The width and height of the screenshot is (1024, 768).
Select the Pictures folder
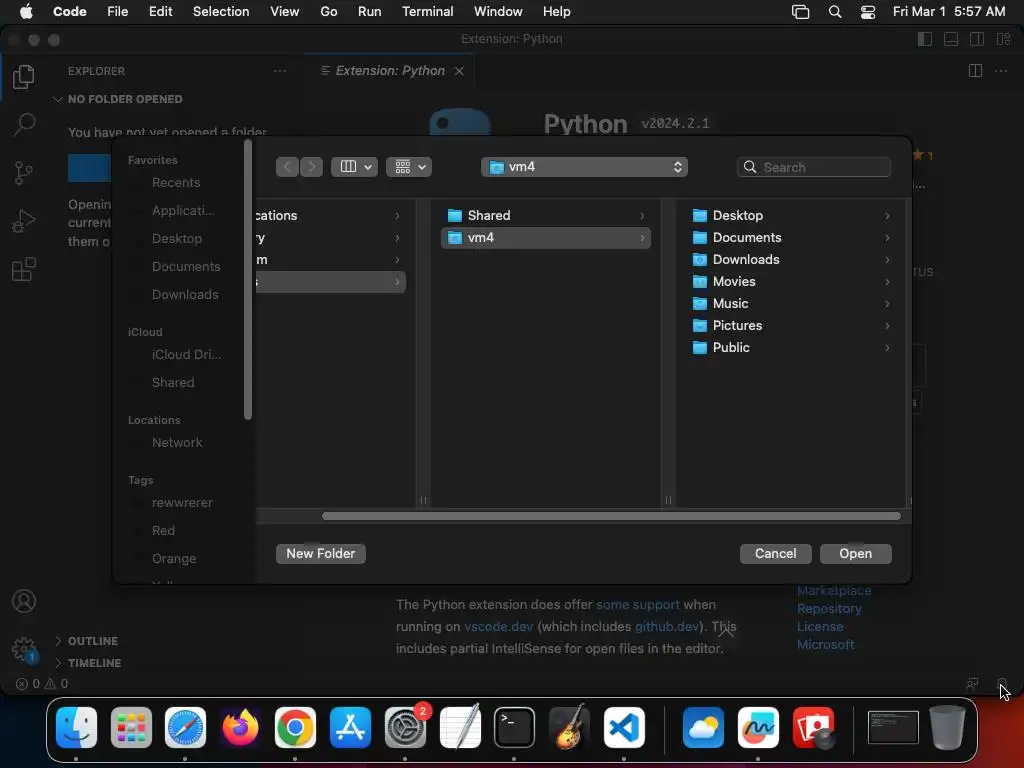pos(791,325)
